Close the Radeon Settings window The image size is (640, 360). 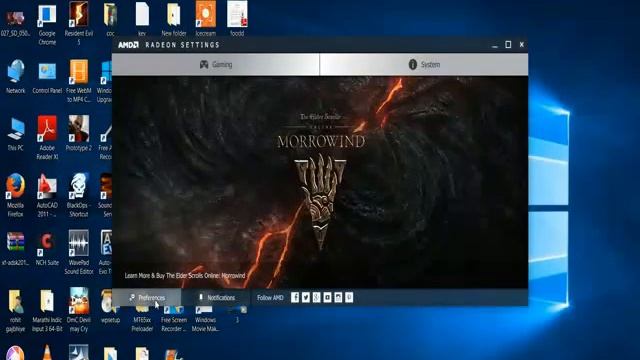pyautogui.click(x=522, y=44)
